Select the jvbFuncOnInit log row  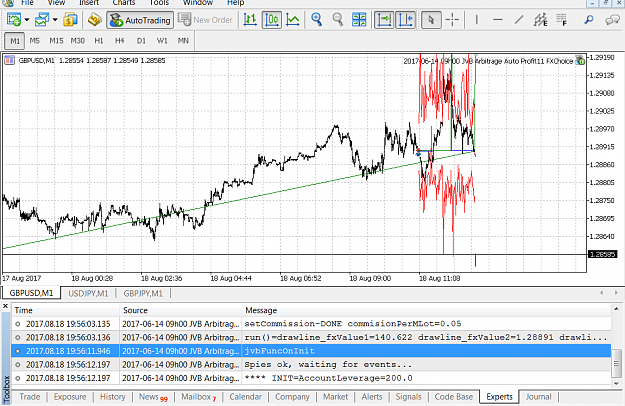click(x=311, y=351)
